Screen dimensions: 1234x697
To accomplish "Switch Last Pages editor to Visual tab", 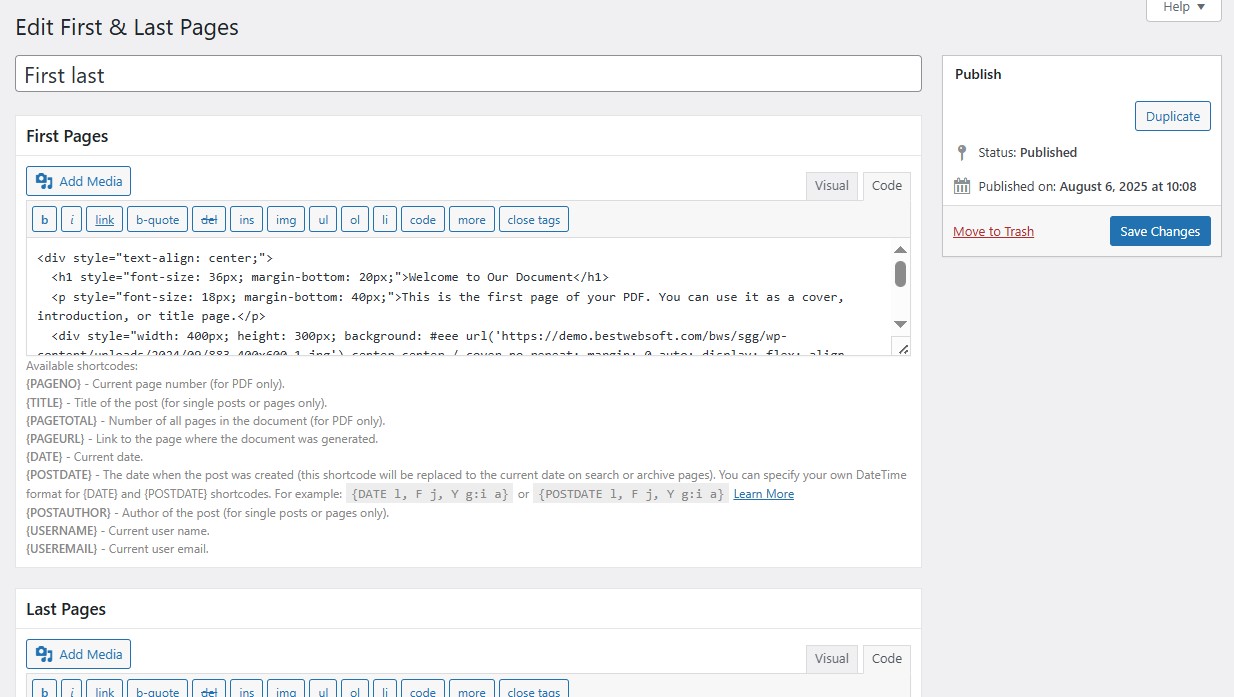I will click(x=832, y=658).
